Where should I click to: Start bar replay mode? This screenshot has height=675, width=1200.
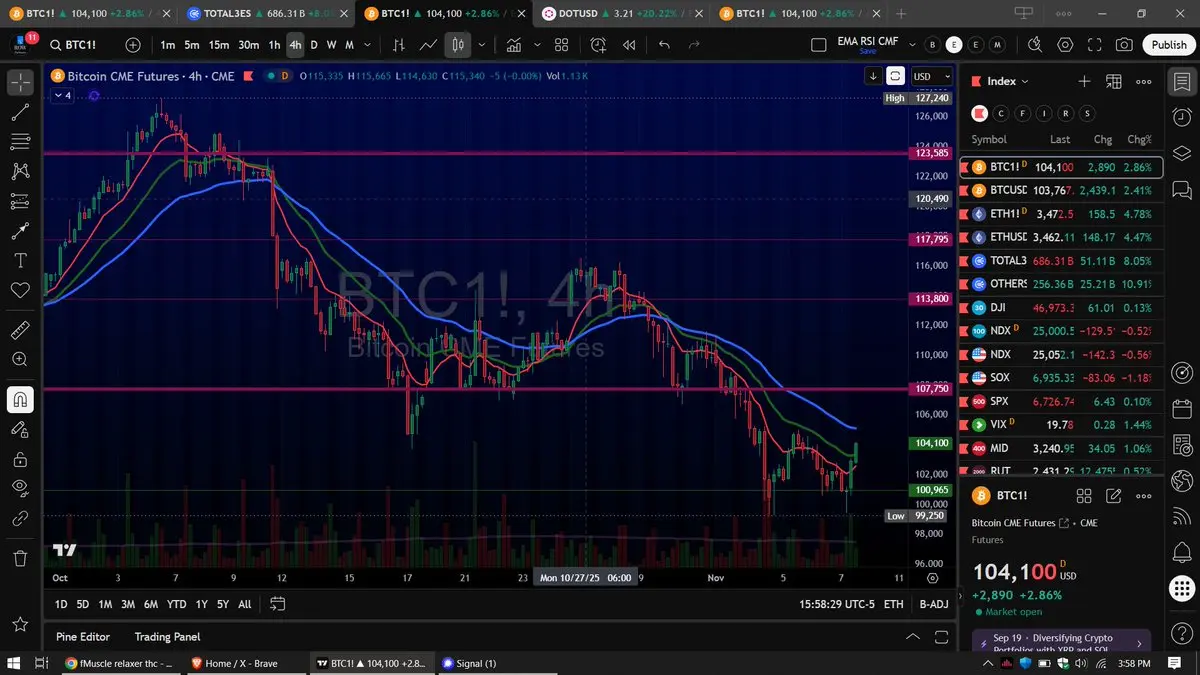pos(629,45)
